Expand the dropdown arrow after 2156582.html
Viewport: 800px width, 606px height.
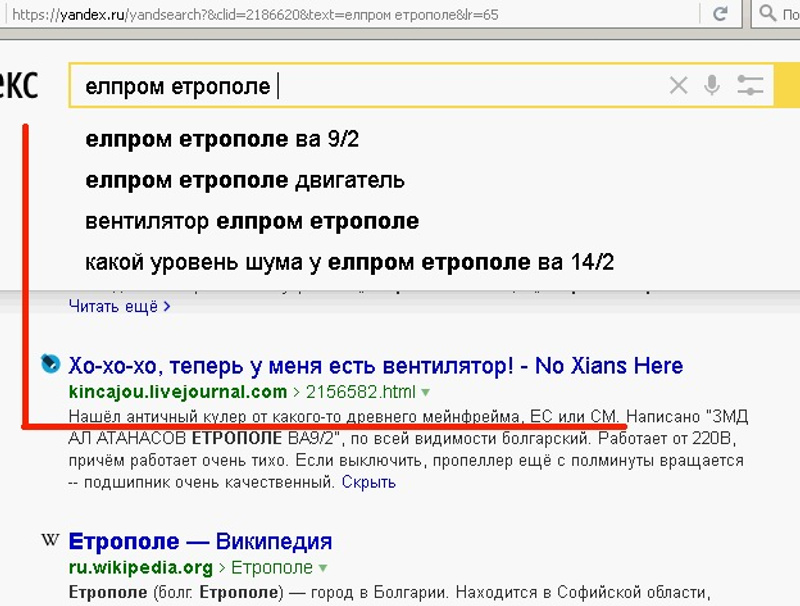(426, 392)
